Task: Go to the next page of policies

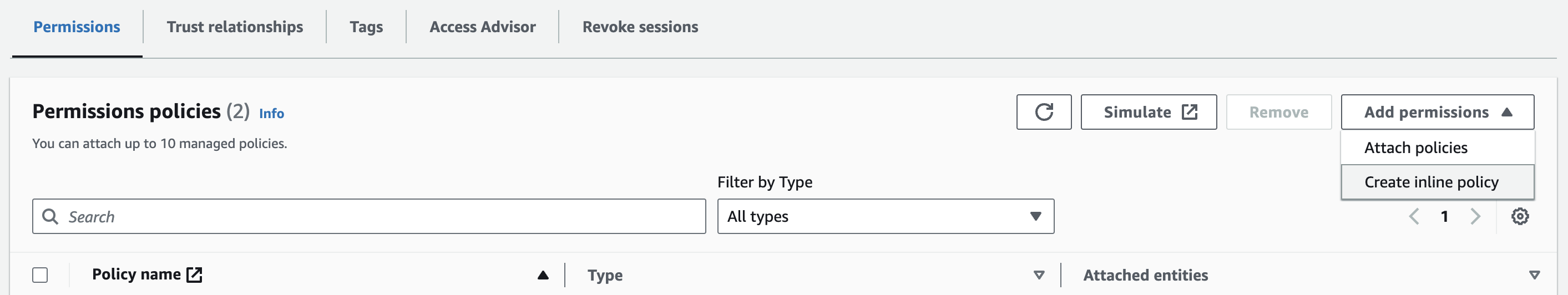Action: tap(1475, 216)
